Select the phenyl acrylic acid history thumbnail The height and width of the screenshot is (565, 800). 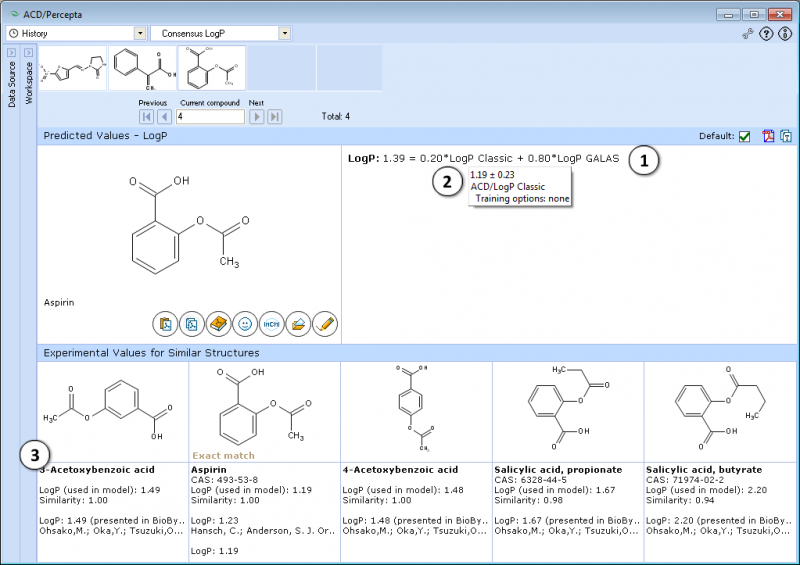142,68
